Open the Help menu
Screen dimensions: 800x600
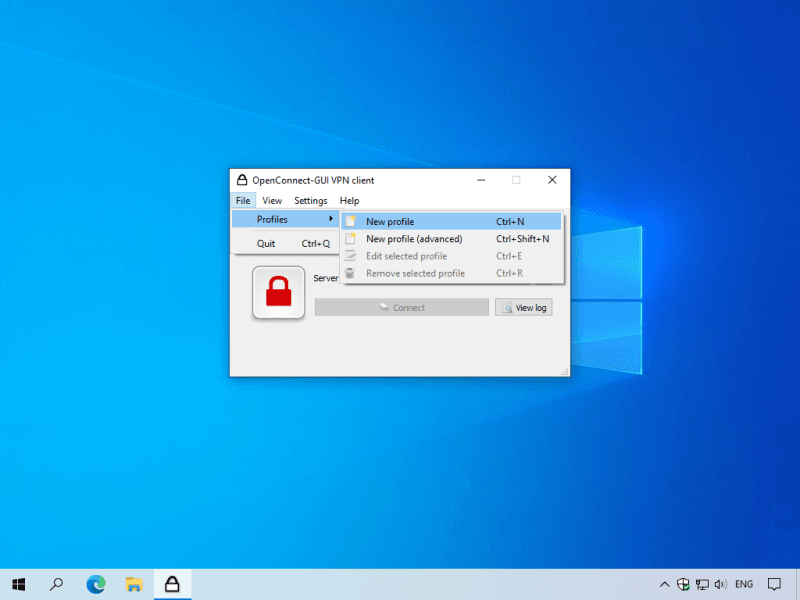click(x=349, y=201)
